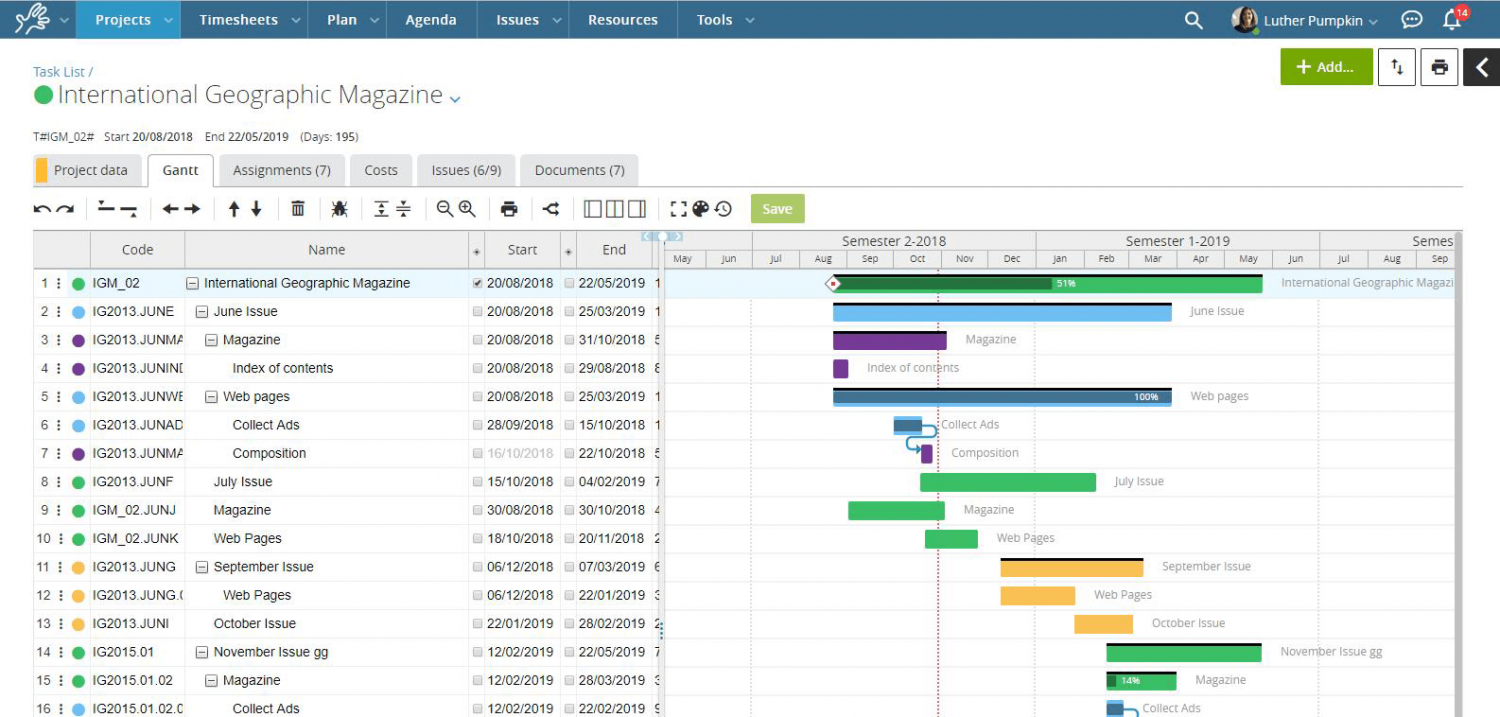Screen dimensions: 1500x717
Task: Undo the last Gantt change
Action: (41, 208)
